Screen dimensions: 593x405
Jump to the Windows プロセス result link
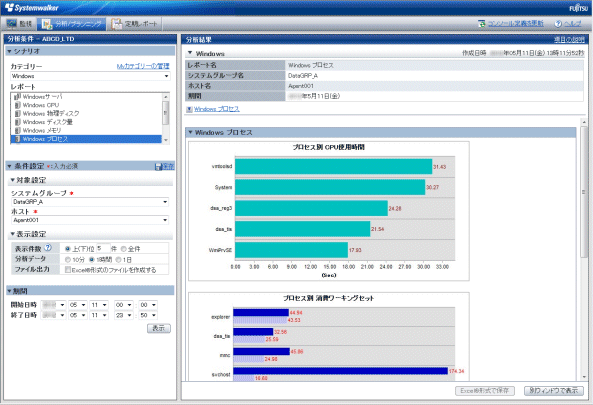(x=217, y=109)
